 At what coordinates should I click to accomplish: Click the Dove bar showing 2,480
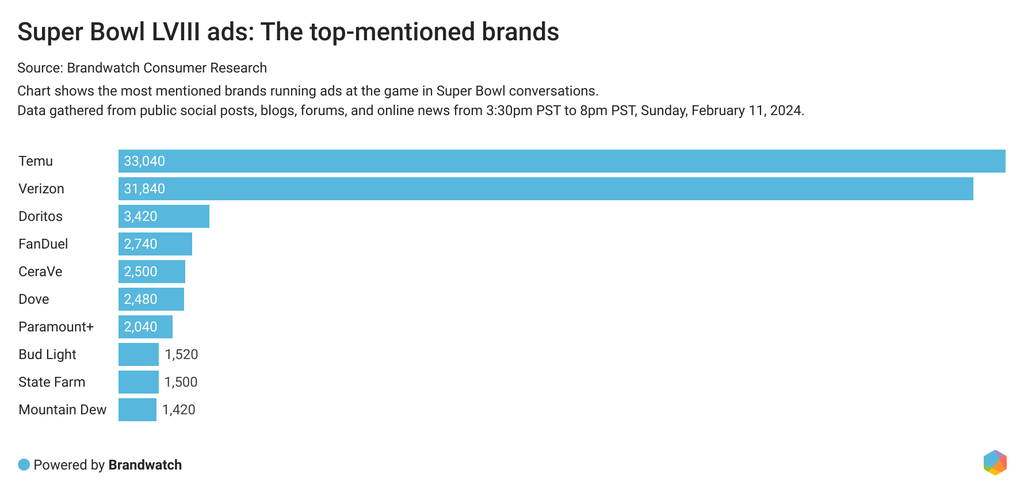[x=151, y=299]
